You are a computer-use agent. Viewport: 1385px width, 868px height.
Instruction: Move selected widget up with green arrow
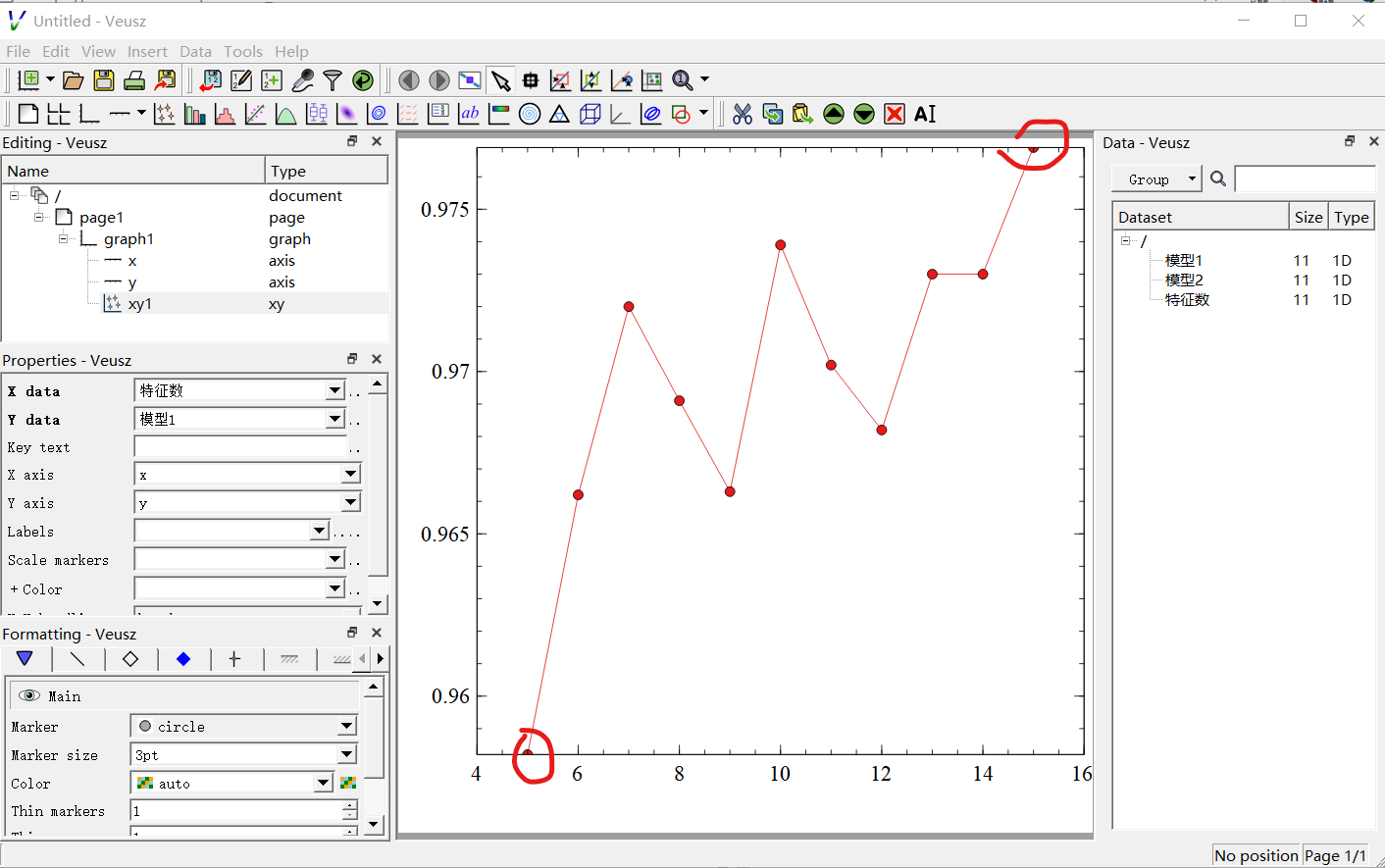tap(834, 114)
